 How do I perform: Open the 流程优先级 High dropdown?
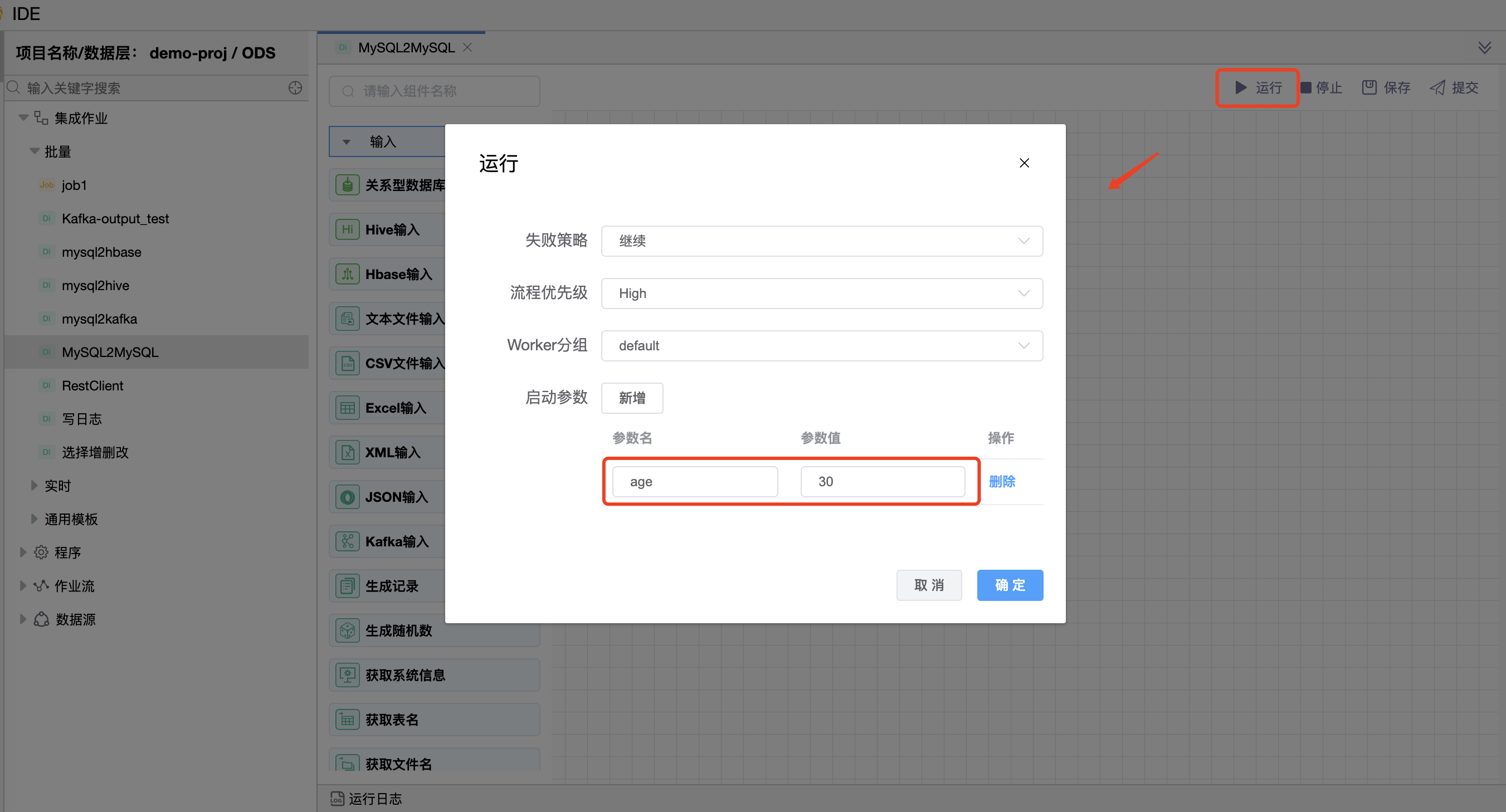tap(821, 294)
